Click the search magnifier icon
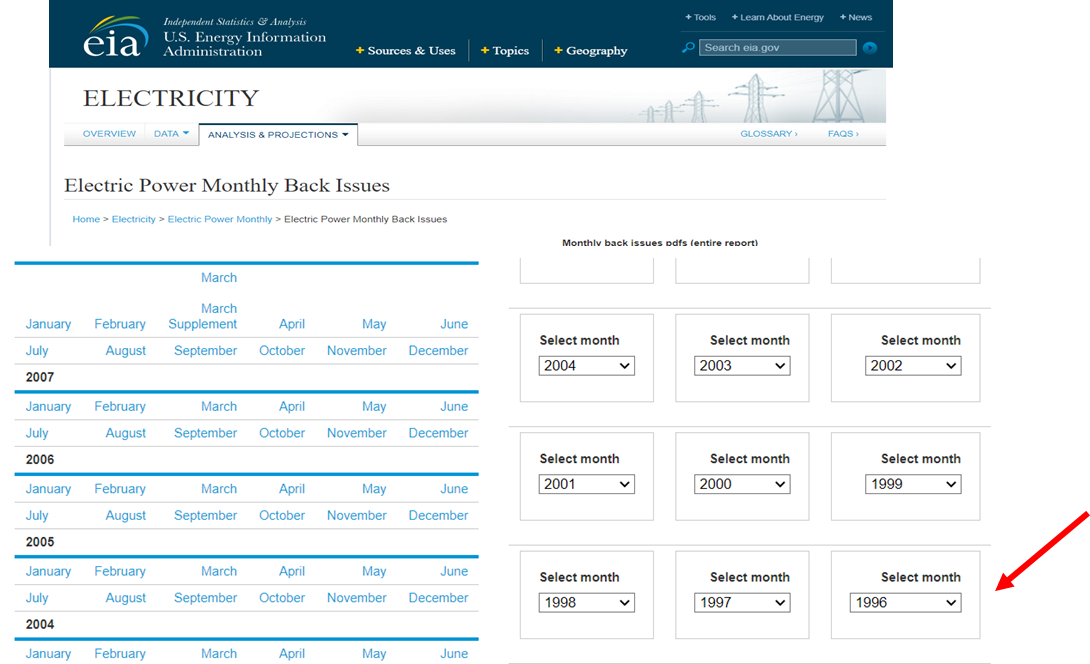The image size is (1090, 664). (x=688, y=48)
